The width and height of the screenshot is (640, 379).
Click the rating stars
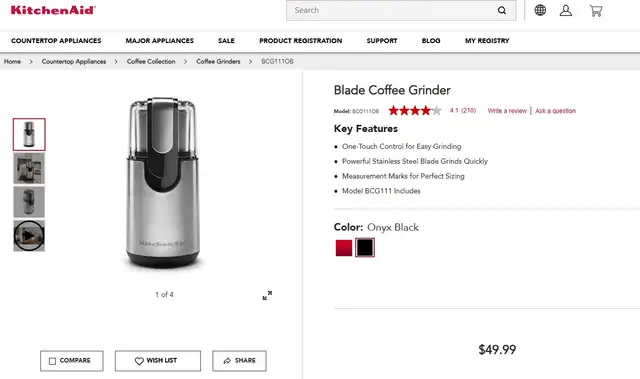tap(415, 111)
